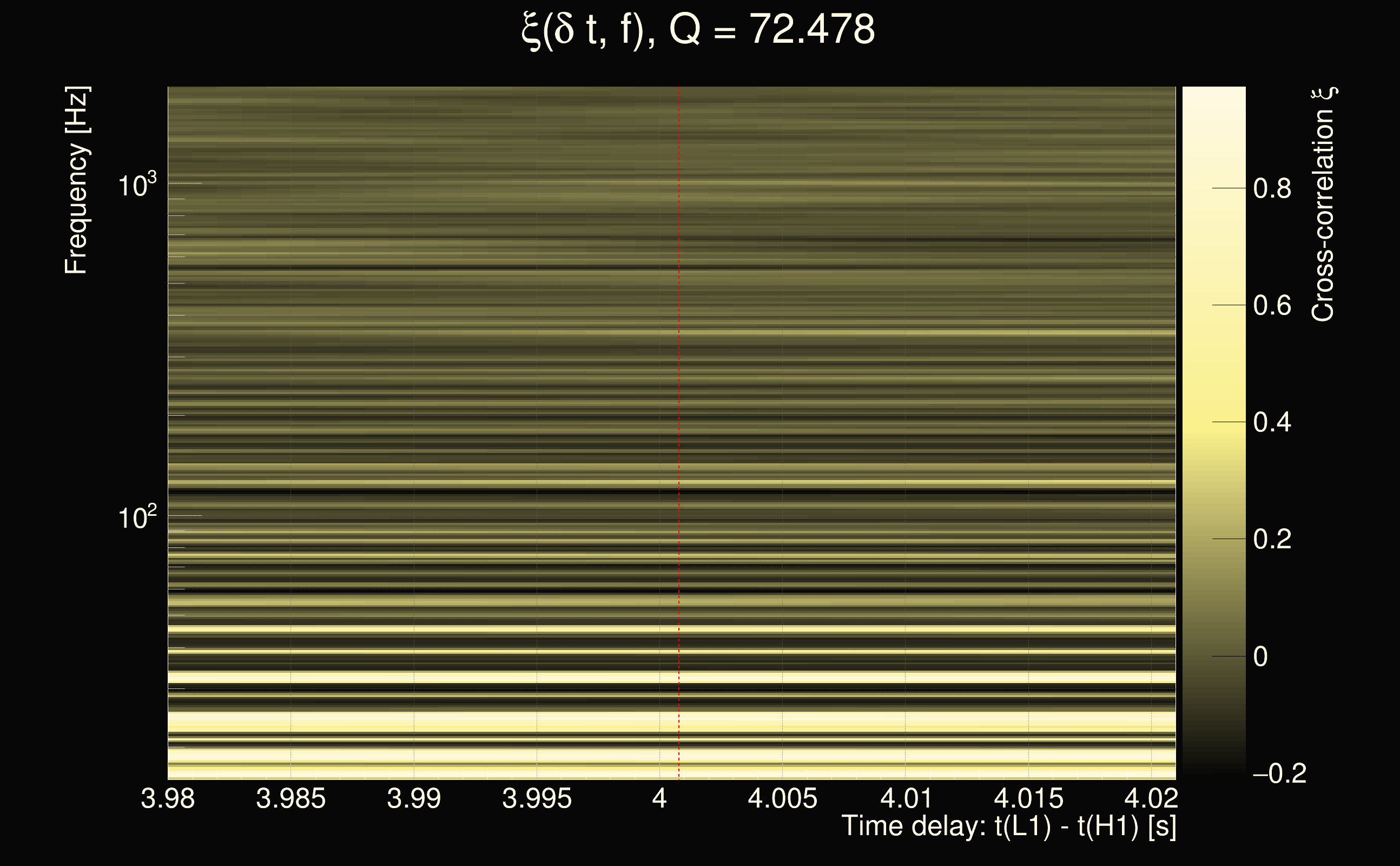
Task: Click the x-axis tick label 4
Action: click(x=659, y=798)
